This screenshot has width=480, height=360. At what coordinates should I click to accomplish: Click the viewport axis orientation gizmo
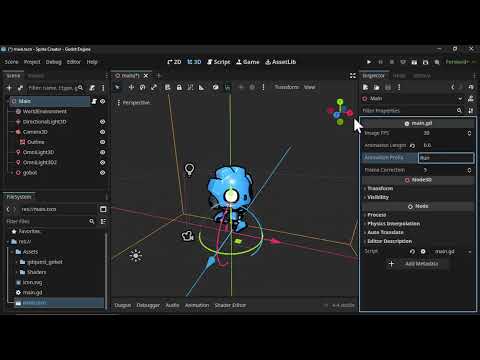click(340, 112)
